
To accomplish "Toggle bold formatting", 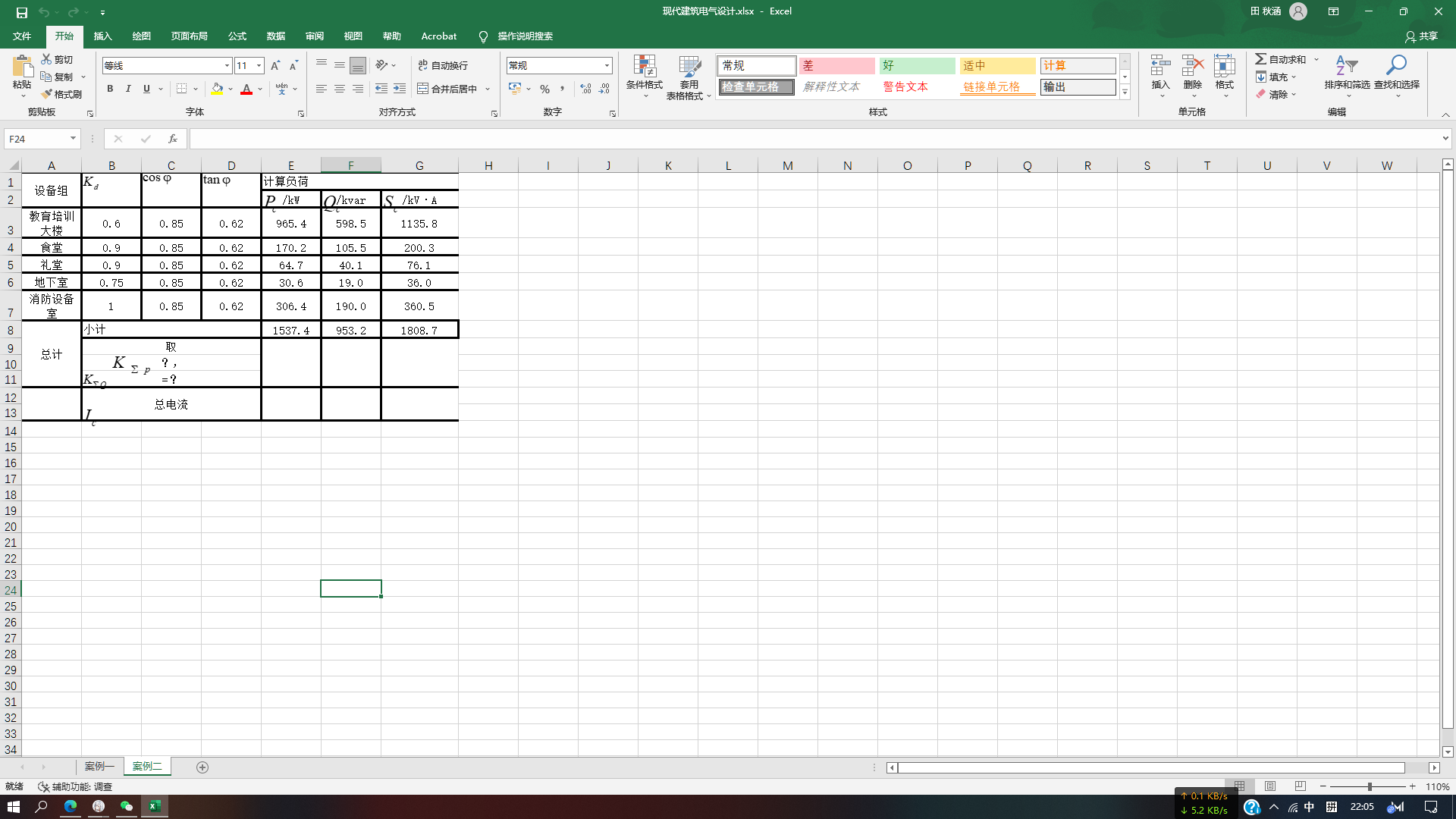I will 110,89.
